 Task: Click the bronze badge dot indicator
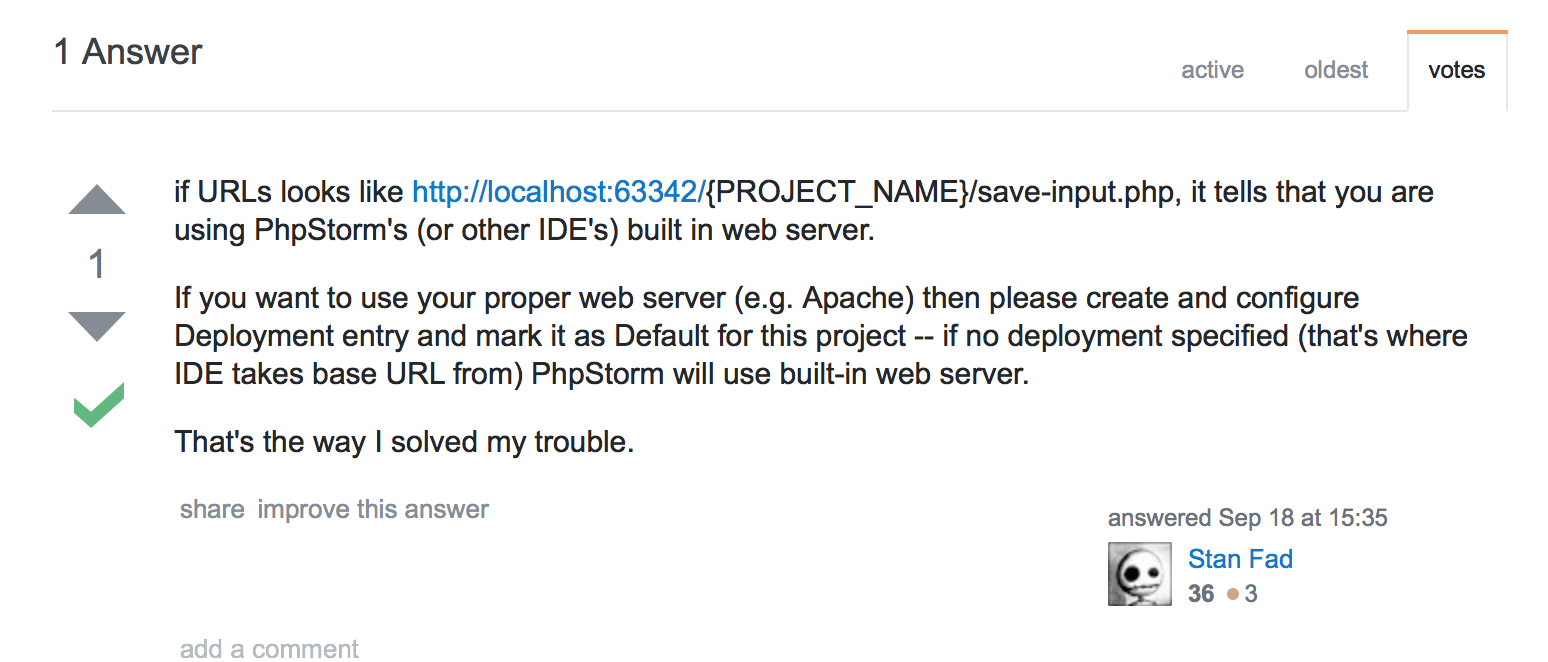pyautogui.click(x=1233, y=594)
